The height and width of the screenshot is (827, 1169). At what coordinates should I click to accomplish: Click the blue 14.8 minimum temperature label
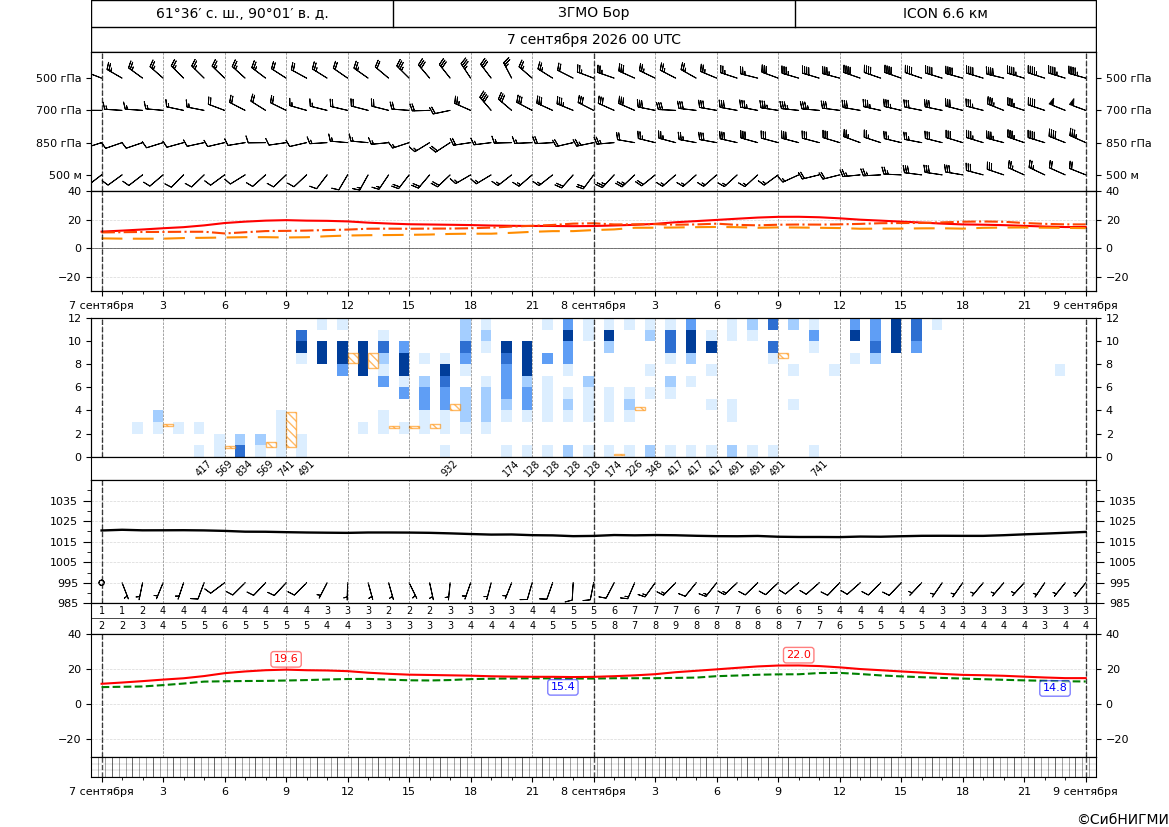click(1054, 688)
